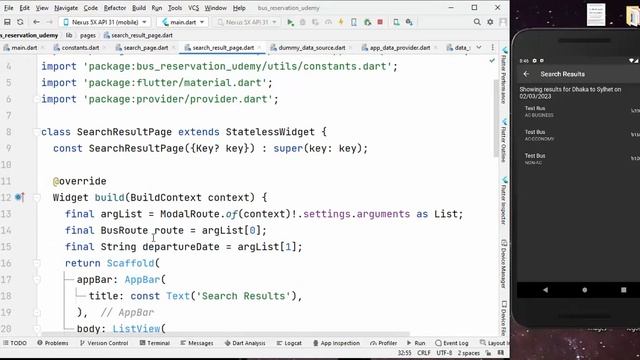Open the VCS menu
The height and width of the screenshot is (360, 640).
point(193,8)
